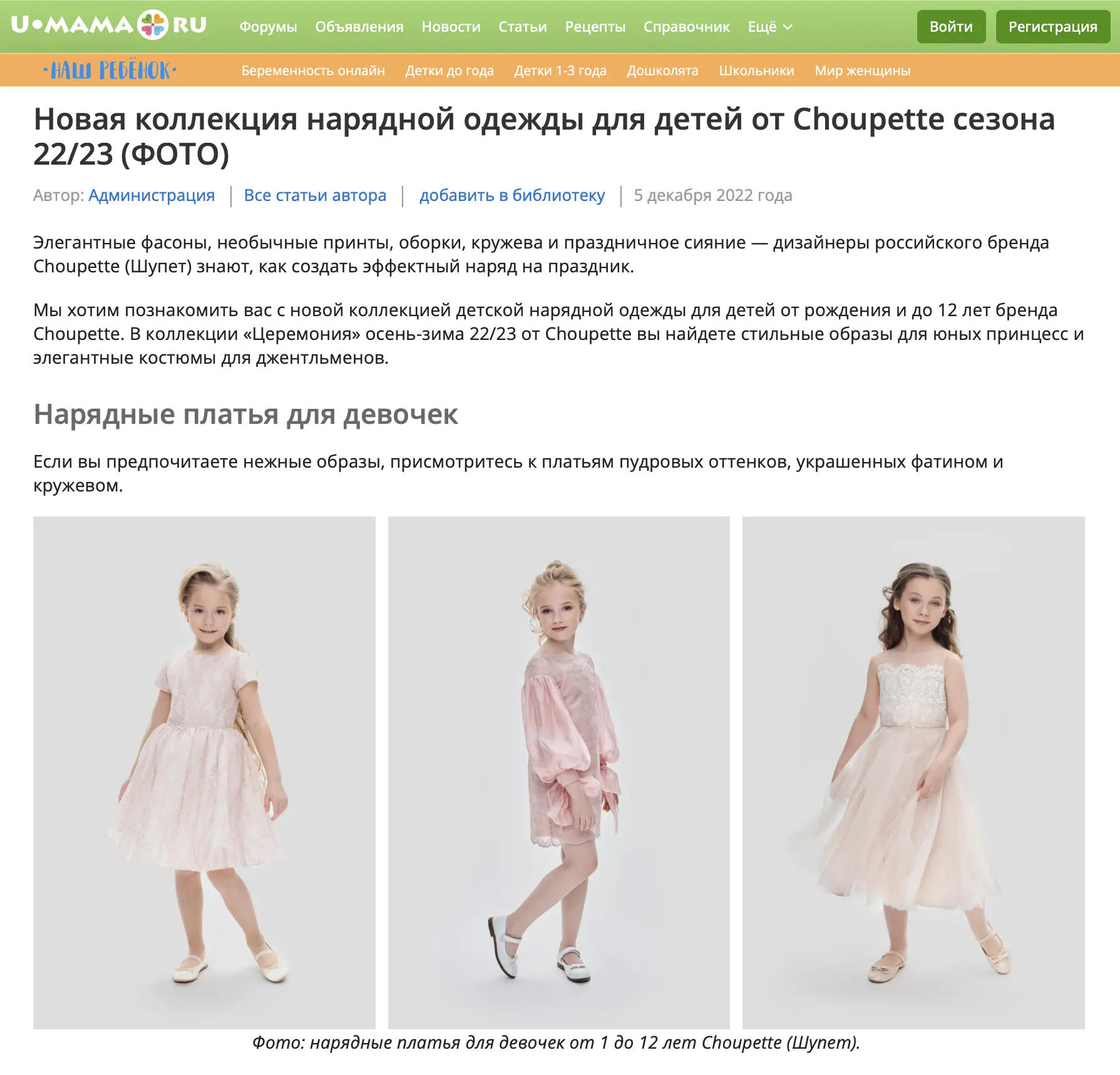Open the Мир женщины tab
Viewport: 1120px width, 1075px height.
862,71
